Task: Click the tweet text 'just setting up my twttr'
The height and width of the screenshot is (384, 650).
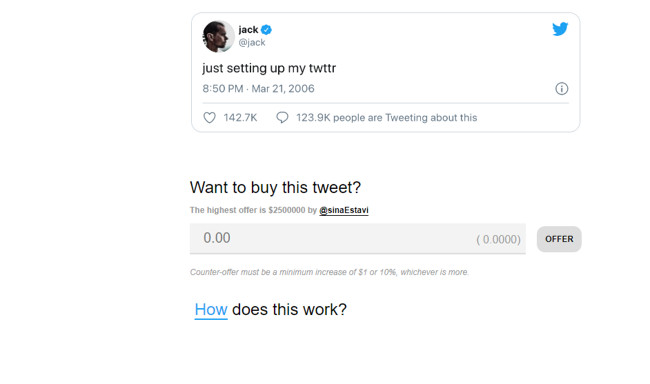Action: [x=269, y=68]
